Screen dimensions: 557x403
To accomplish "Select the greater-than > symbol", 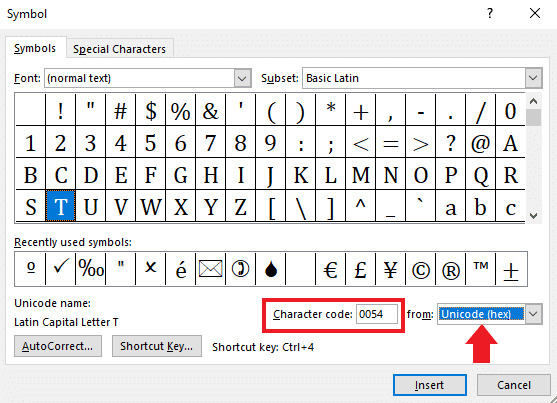I will click(x=420, y=142).
